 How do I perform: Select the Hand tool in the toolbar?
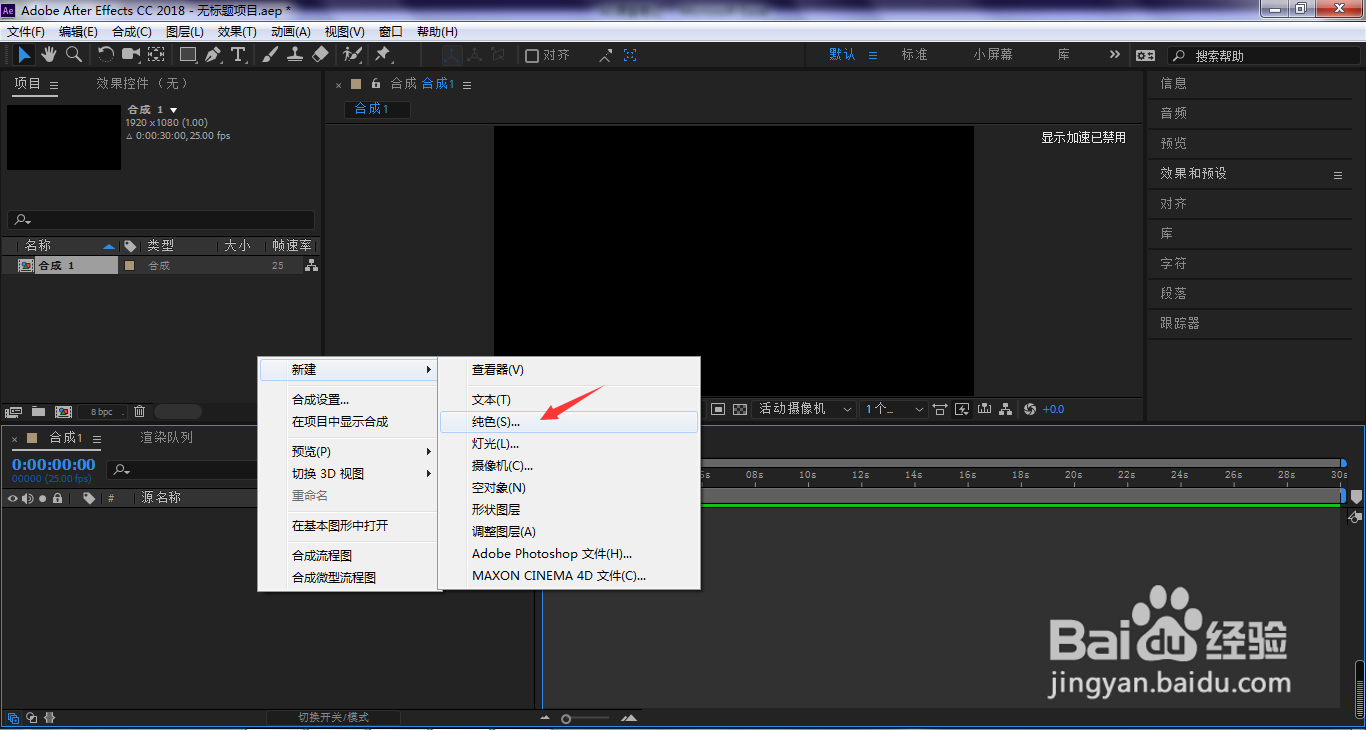[47, 54]
